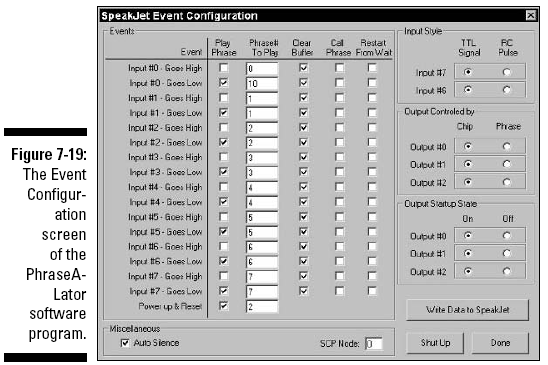
Task: Edit Phrase# field for Power up & Reset
Action: [262, 307]
